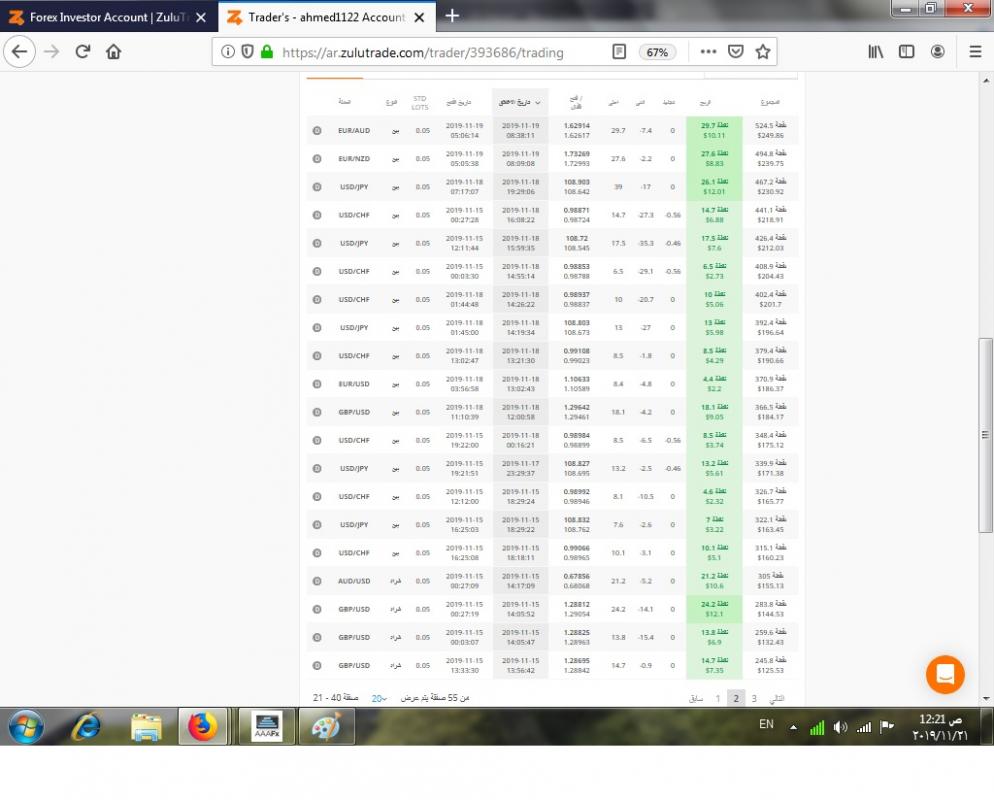994x800 pixels.
Task: Open tracking protection shield panel
Action: (247, 52)
